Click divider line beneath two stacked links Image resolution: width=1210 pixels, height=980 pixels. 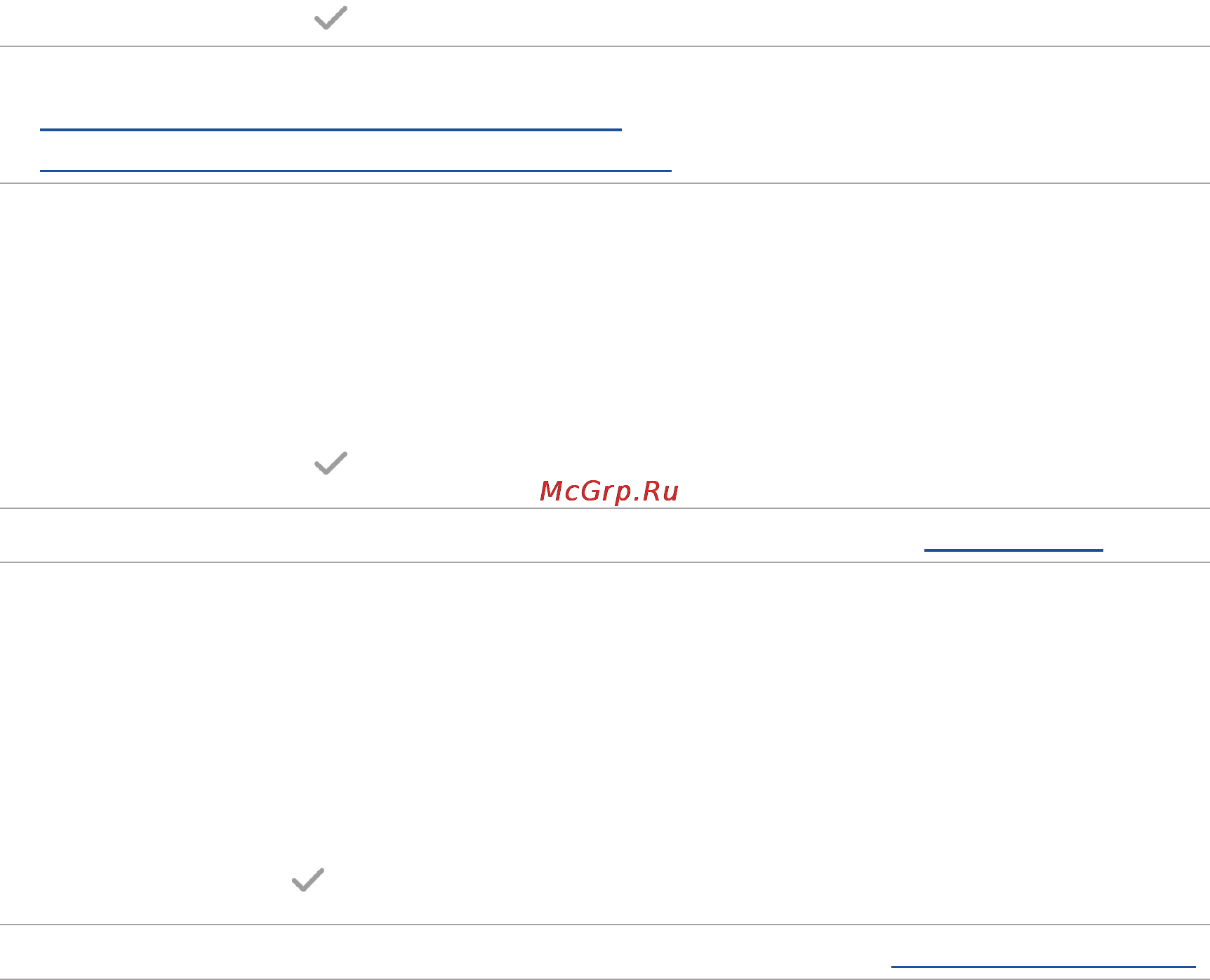click(x=605, y=183)
